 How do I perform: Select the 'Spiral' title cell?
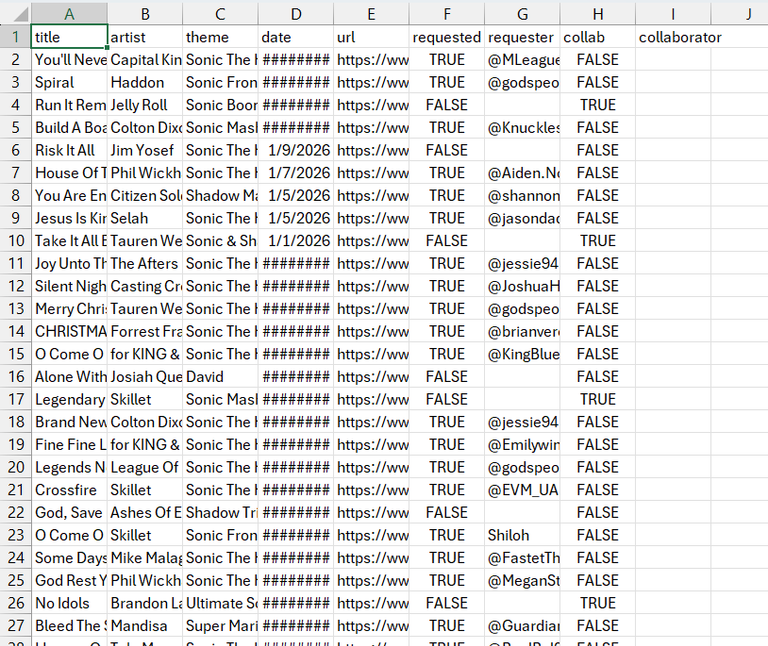click(69, 82)
